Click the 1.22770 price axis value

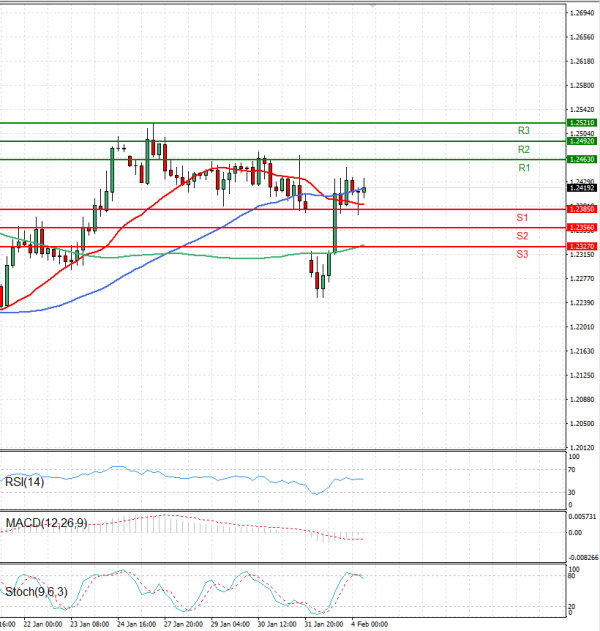[x=582, y=278]
